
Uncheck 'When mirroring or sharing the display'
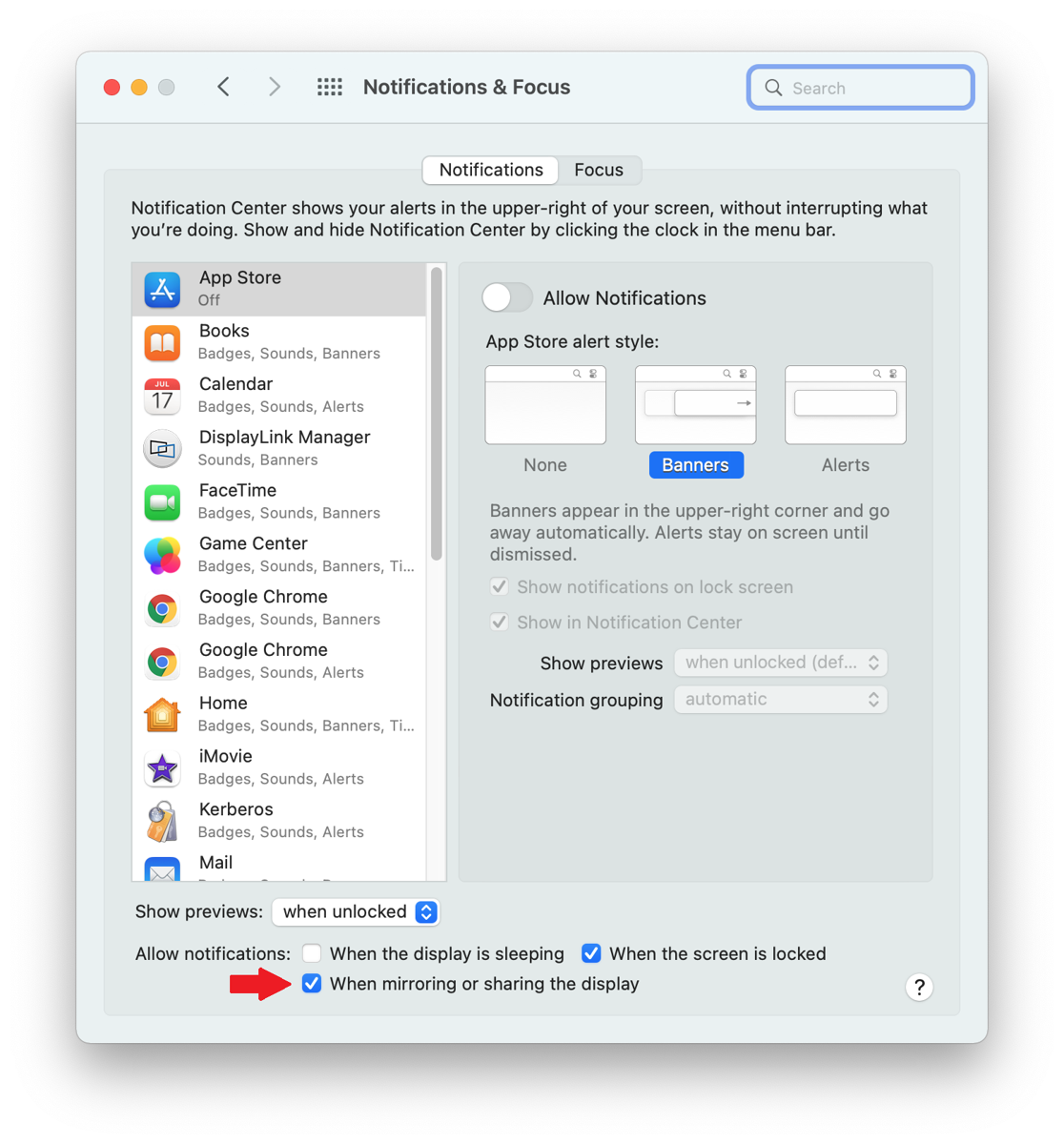(x=312, y=983)
